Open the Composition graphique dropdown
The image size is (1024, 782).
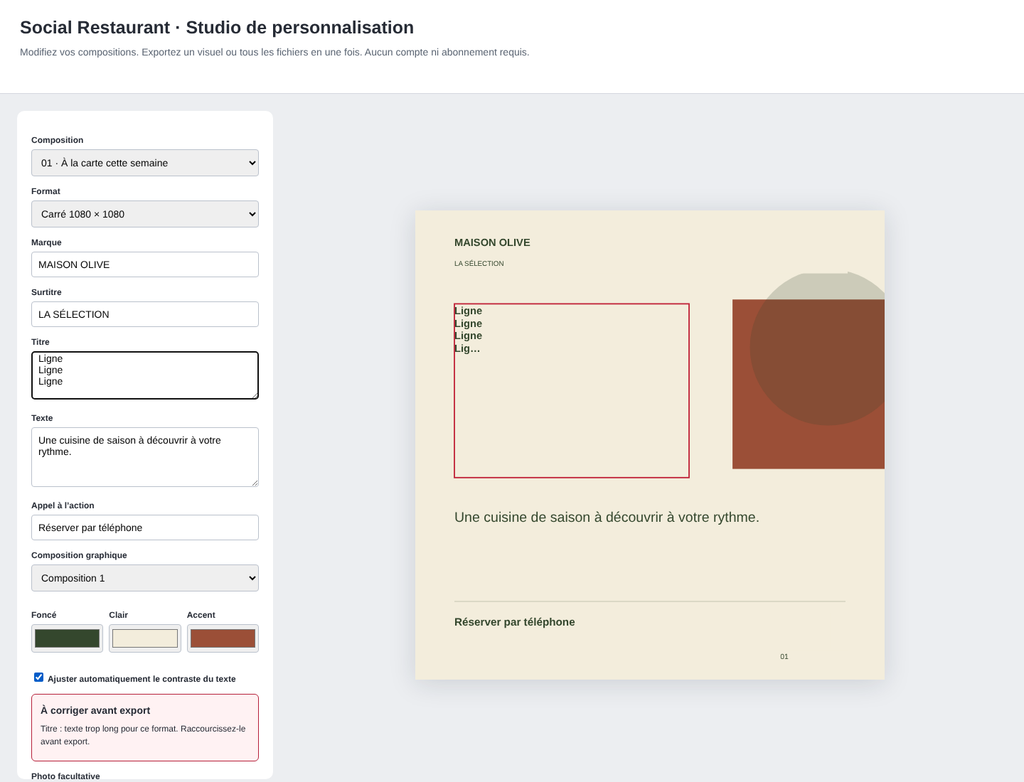145,578
